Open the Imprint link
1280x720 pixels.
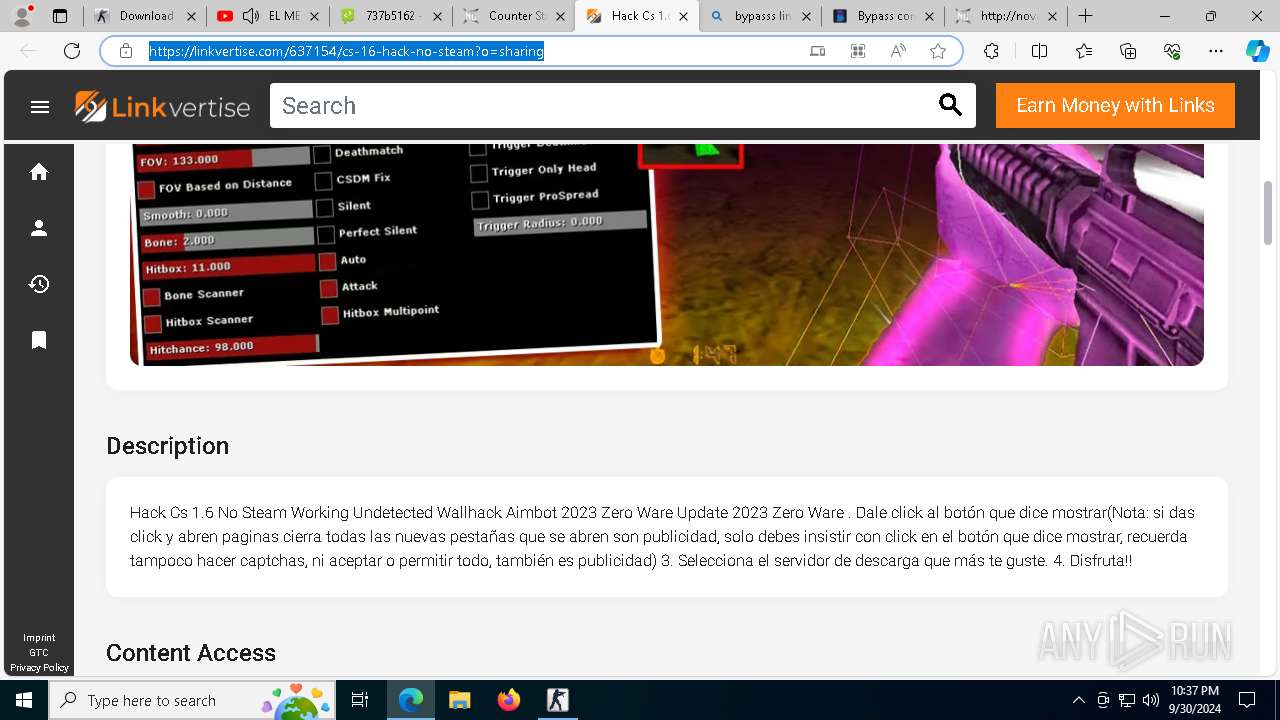click(x=39, y=638)
